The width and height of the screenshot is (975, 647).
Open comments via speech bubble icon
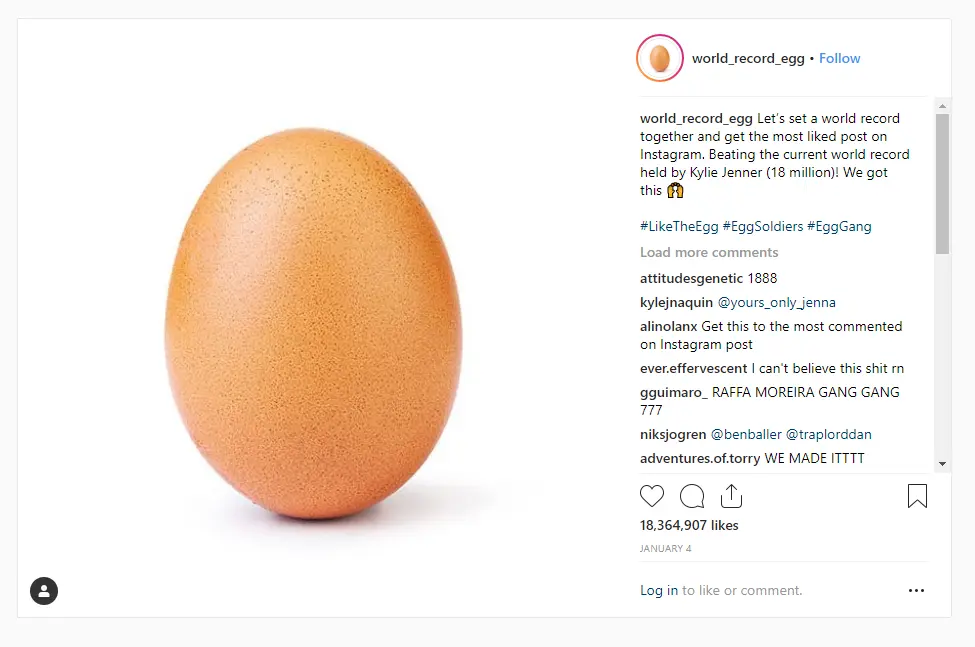tap(692, 496)
